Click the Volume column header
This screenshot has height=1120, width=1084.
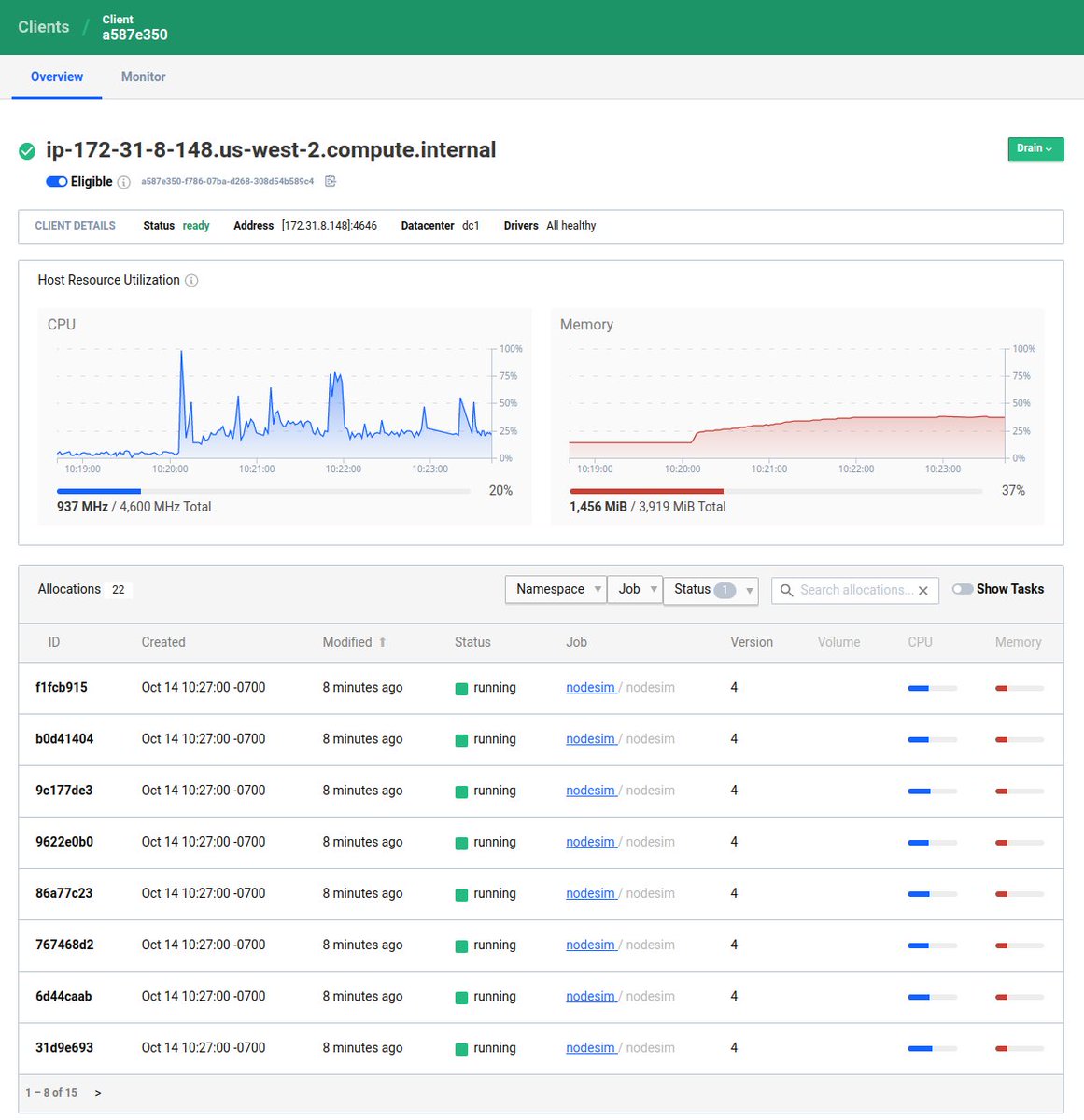click(838, 642)
